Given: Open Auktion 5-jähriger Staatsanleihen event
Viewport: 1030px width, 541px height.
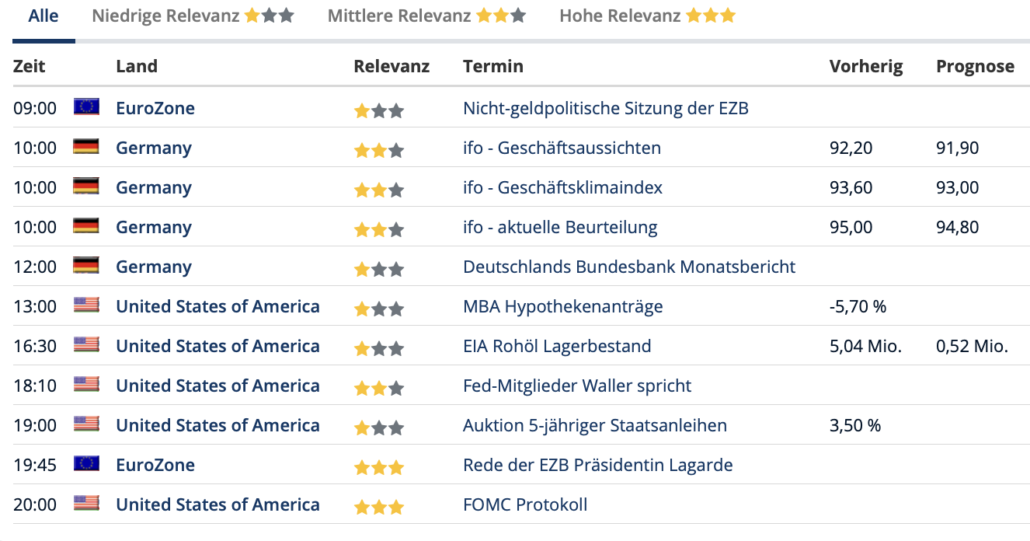Looking at the screenshot, I should pos(594,425).
